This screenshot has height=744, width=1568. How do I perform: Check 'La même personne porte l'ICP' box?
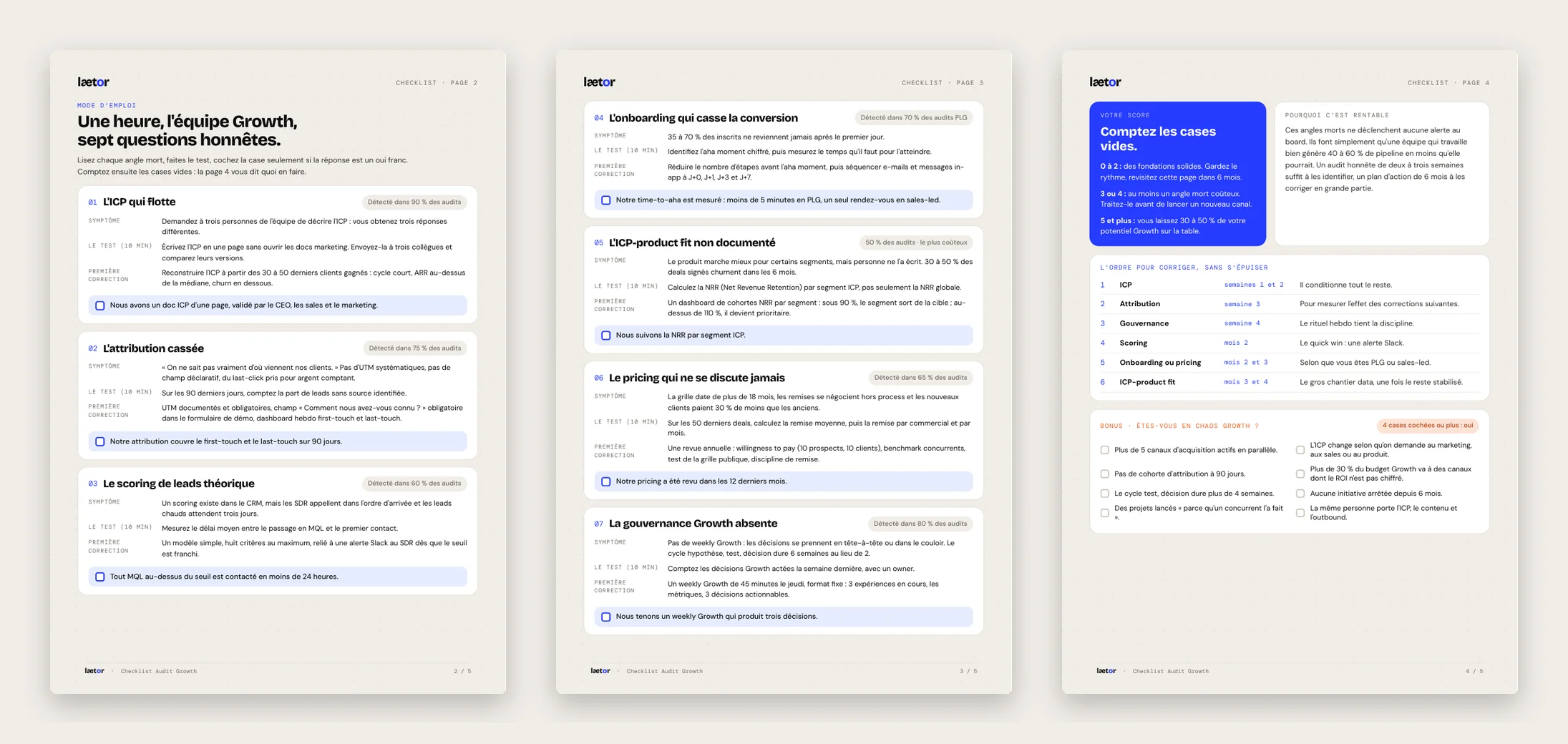click(1300, 513)
